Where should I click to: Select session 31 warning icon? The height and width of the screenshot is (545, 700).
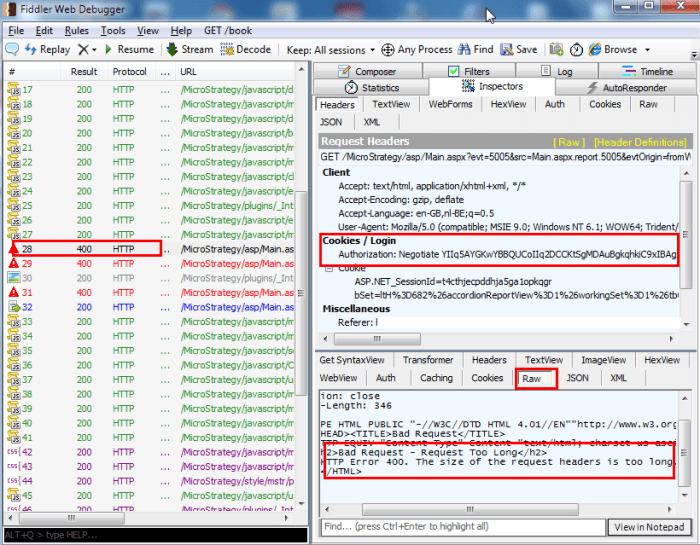click(14, 292)
